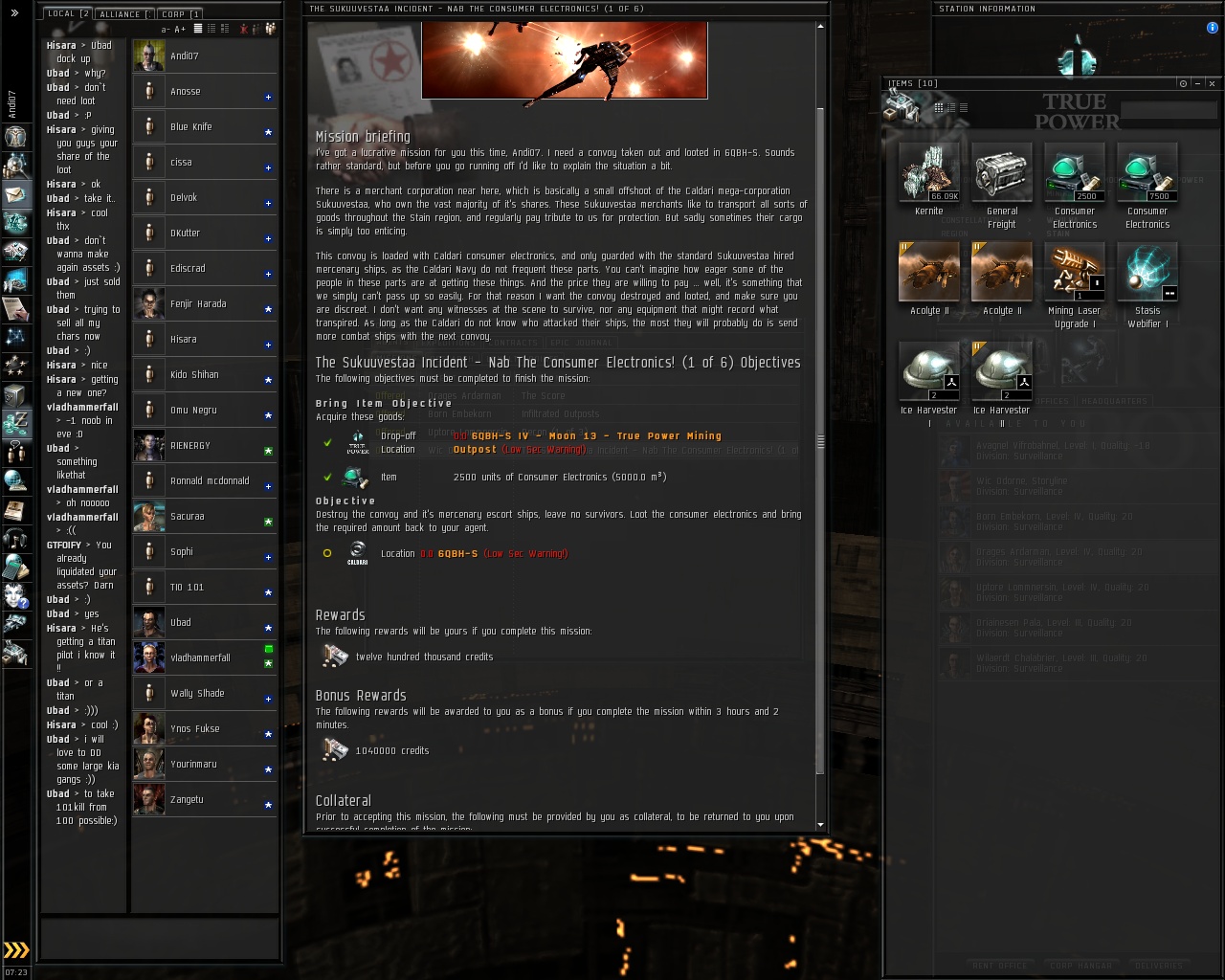
Task: Switch to the Corp chat tab
Action: (180, 13)
